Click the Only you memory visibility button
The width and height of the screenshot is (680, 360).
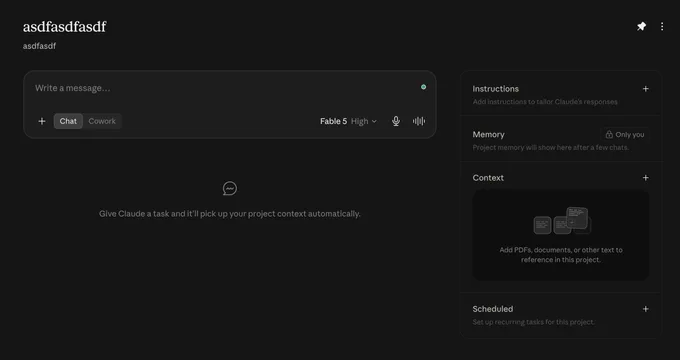[x=624, y=134]
